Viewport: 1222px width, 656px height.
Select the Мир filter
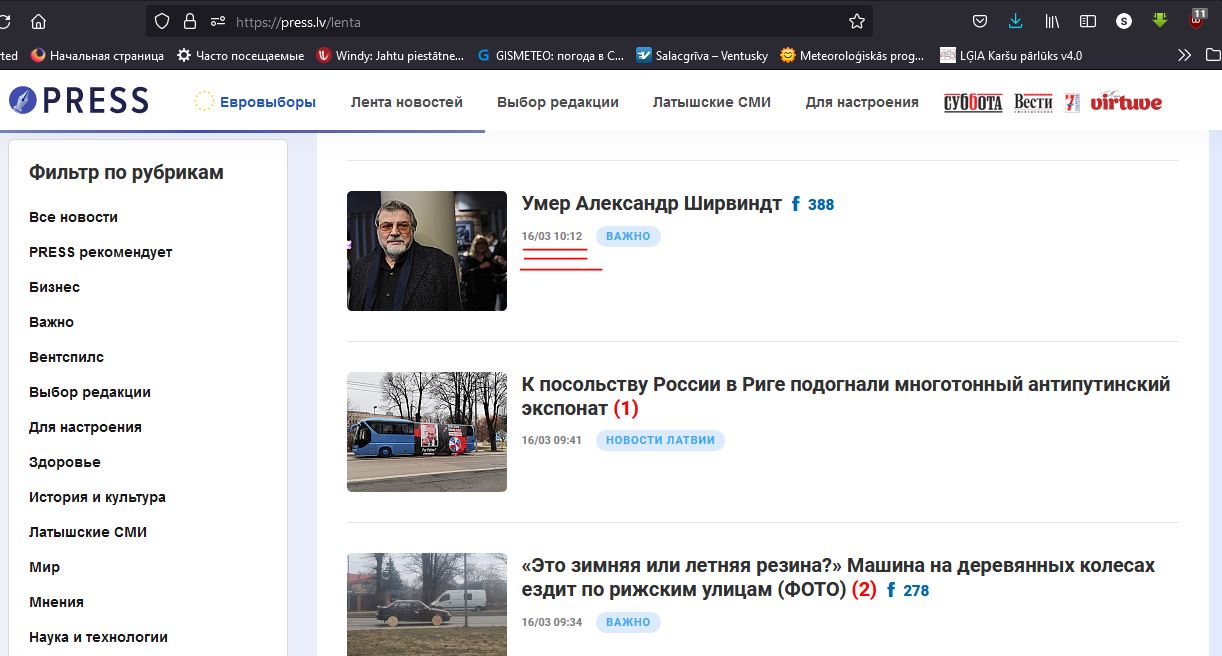(45, 567)
